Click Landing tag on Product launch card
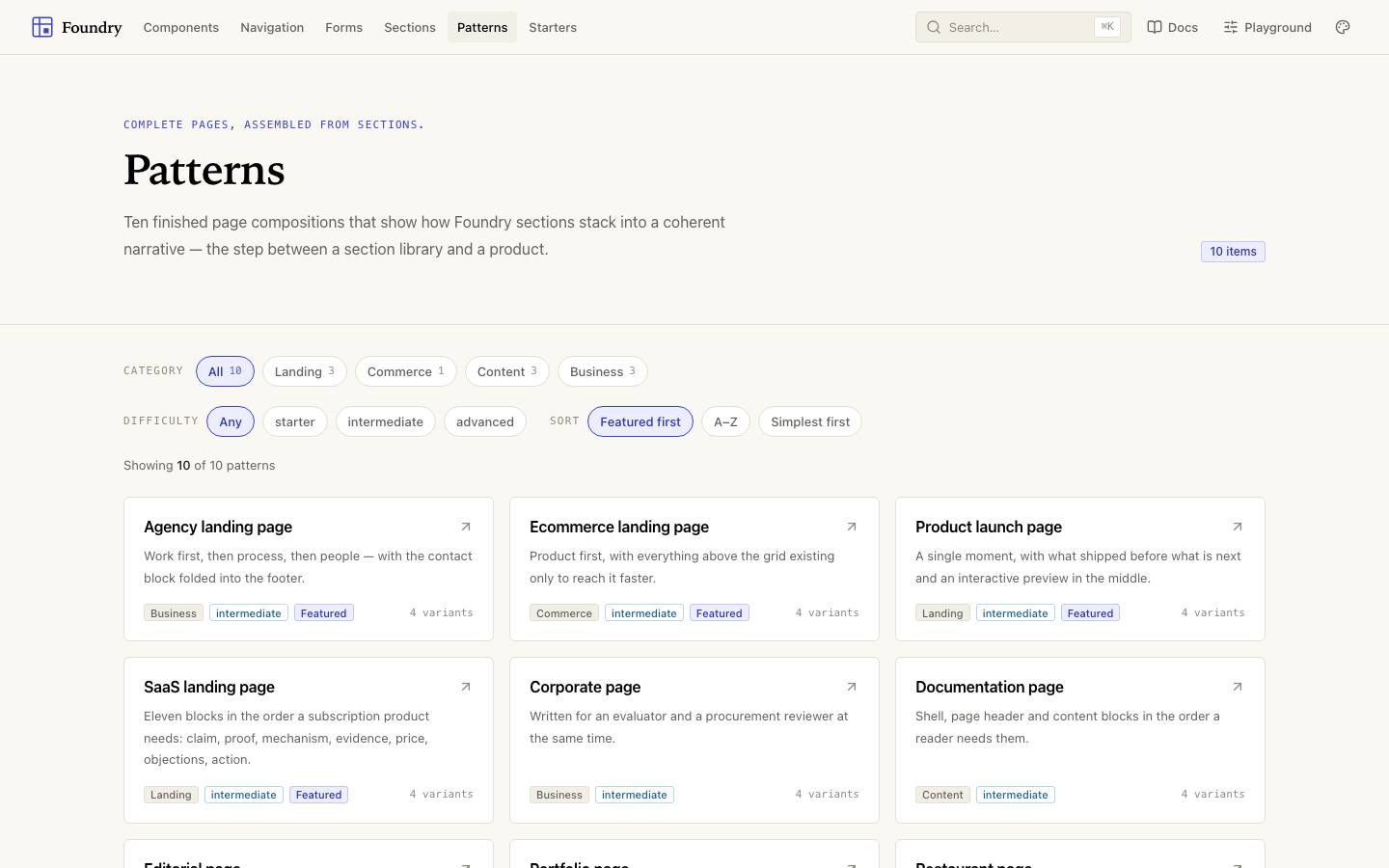This screenshot has width=1389, height=868. point(942,613)
